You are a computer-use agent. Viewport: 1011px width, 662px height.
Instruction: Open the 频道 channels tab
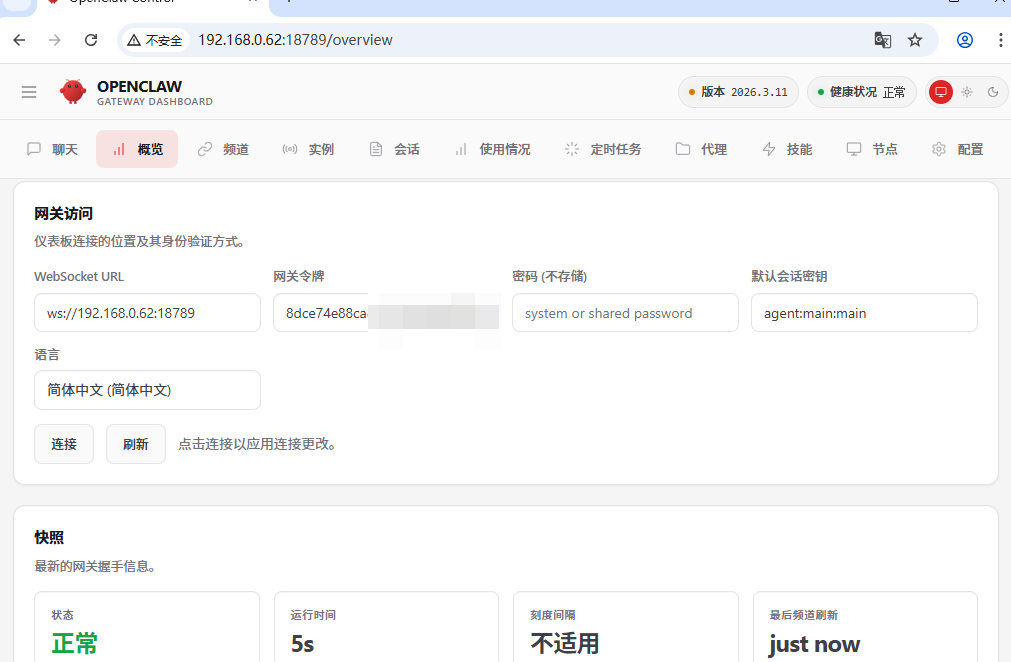pos(223,150)
